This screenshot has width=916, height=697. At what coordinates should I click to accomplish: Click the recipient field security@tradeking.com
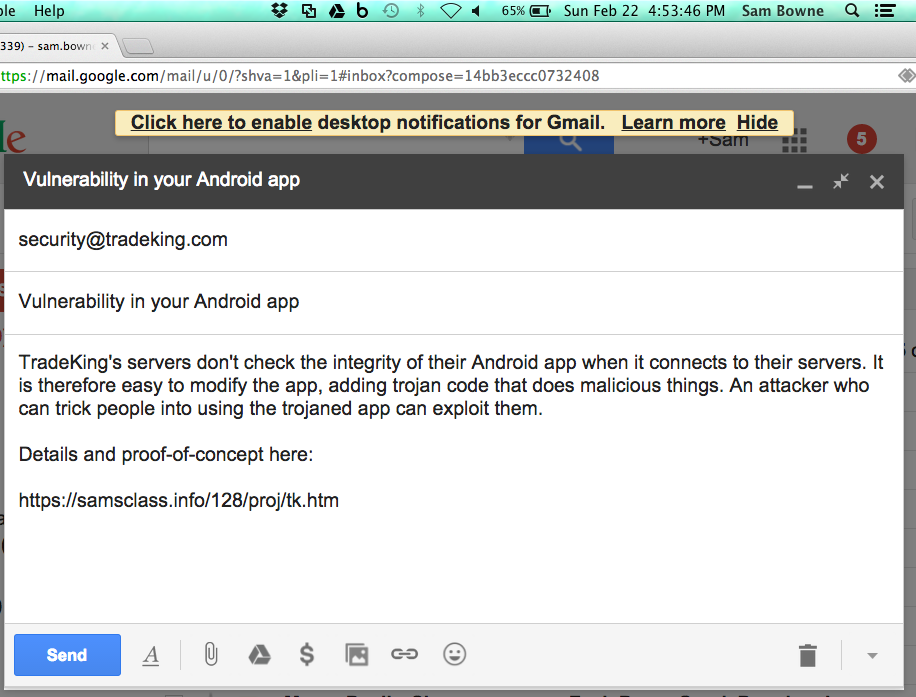coord(453,240)
